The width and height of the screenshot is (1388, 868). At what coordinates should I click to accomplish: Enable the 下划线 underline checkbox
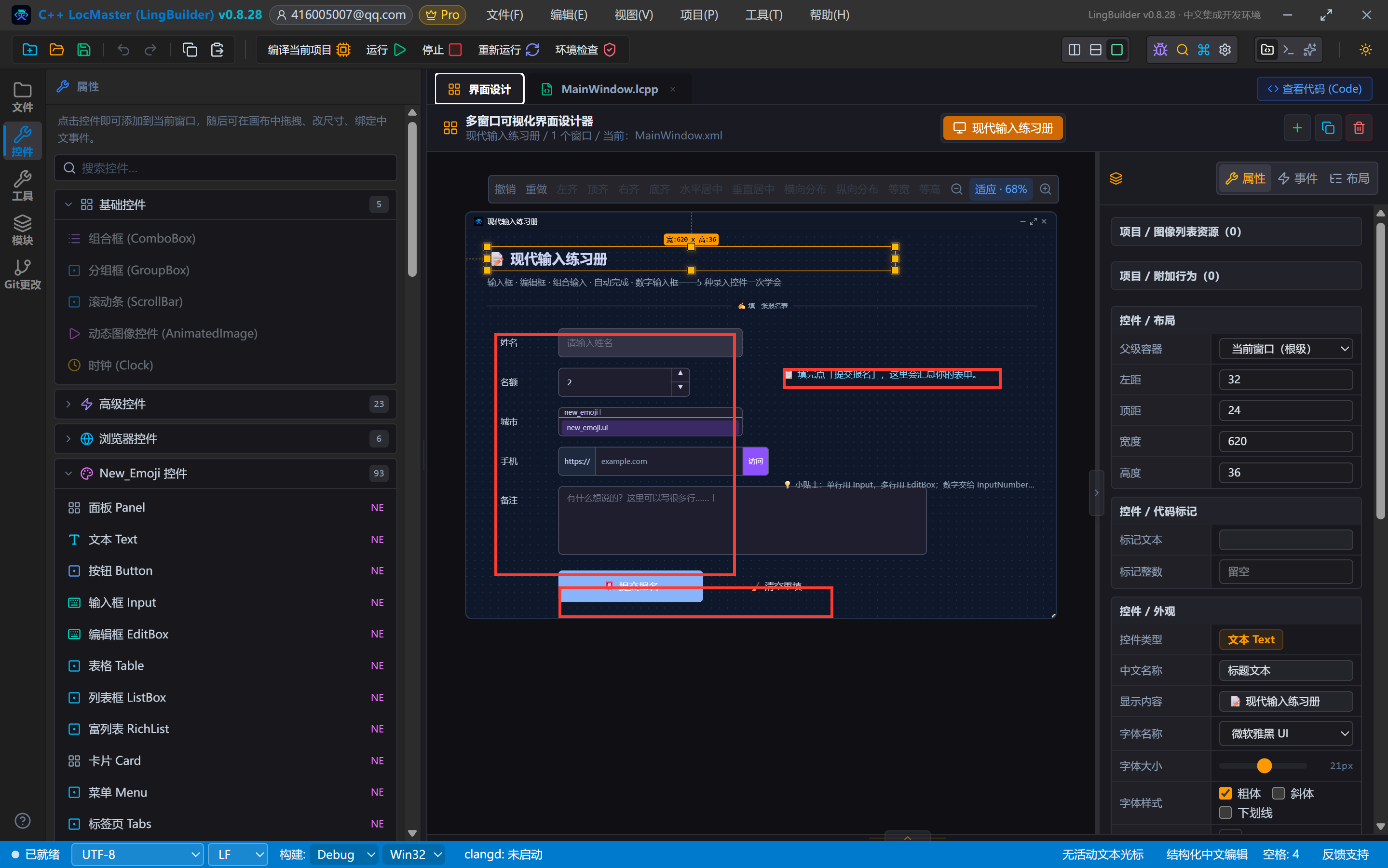(1225, 813)
